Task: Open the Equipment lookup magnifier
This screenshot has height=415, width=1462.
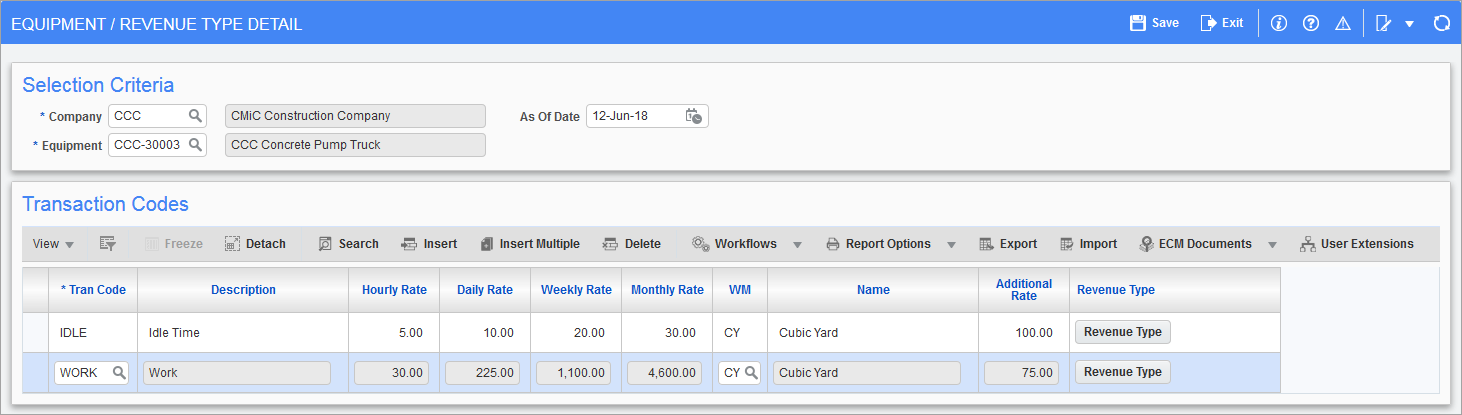Action: [x=195, y=145]
